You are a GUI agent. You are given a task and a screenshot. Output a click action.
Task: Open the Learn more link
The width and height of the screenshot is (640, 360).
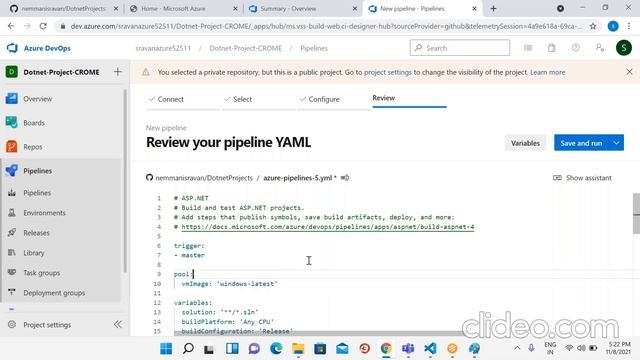click(x=548, y=72)
